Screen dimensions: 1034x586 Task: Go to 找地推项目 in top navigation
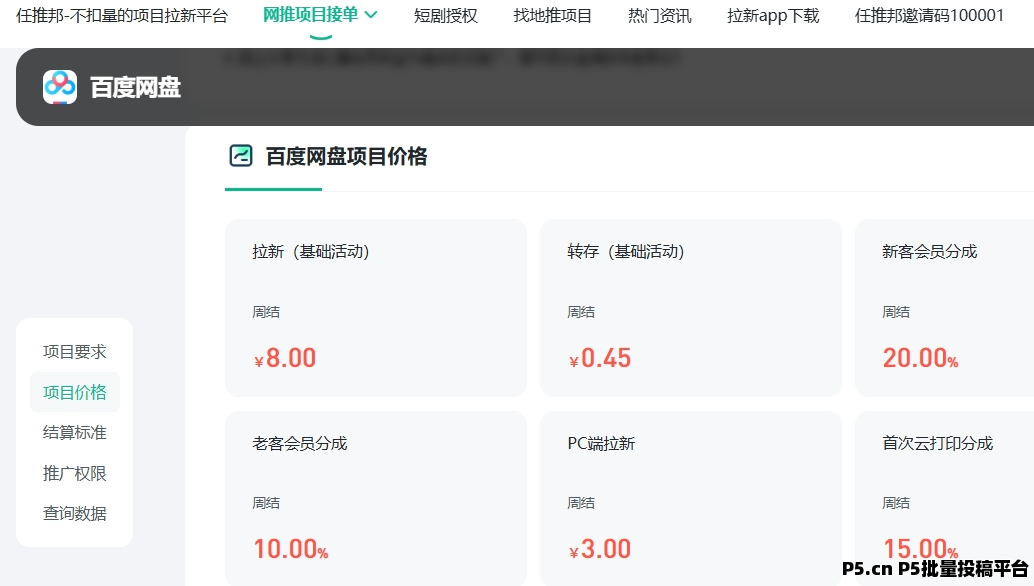point(553,15)
